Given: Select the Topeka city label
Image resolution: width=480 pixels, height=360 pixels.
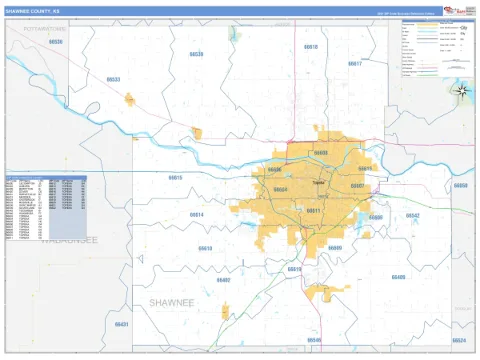Looking at the screenshot, I should pyautogui.click(x=318, y=182).
